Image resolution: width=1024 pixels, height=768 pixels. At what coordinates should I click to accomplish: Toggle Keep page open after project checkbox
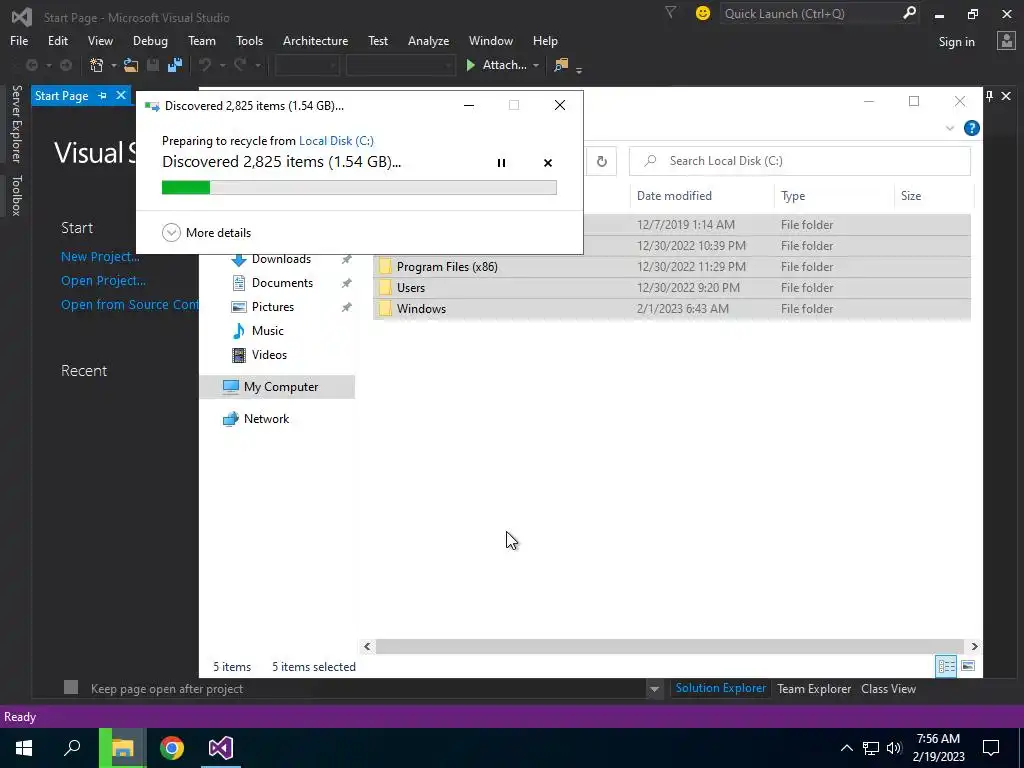(x=71, y=687)
